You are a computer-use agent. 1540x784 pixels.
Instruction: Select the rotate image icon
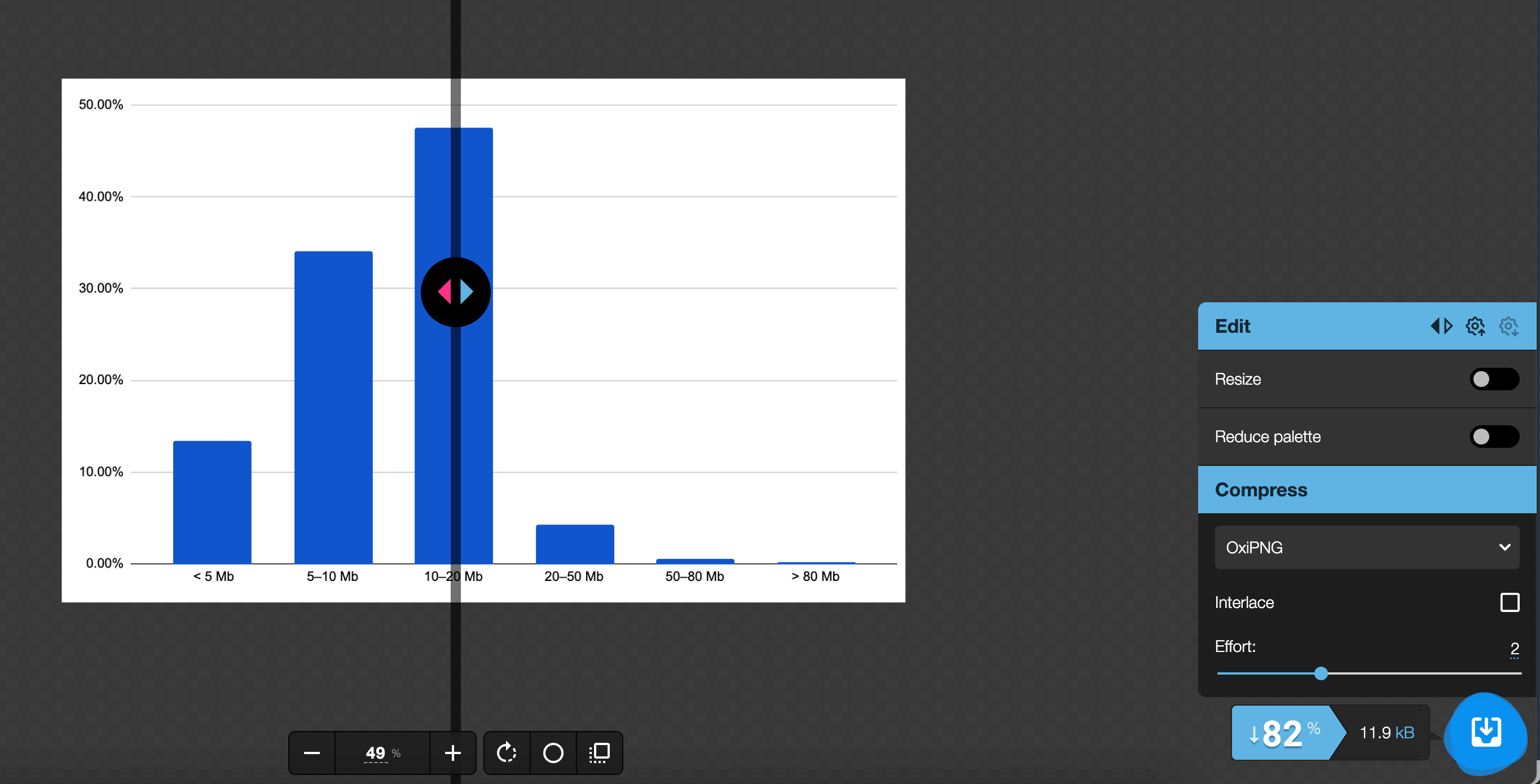pyautogui.click(x=506, y=753)
